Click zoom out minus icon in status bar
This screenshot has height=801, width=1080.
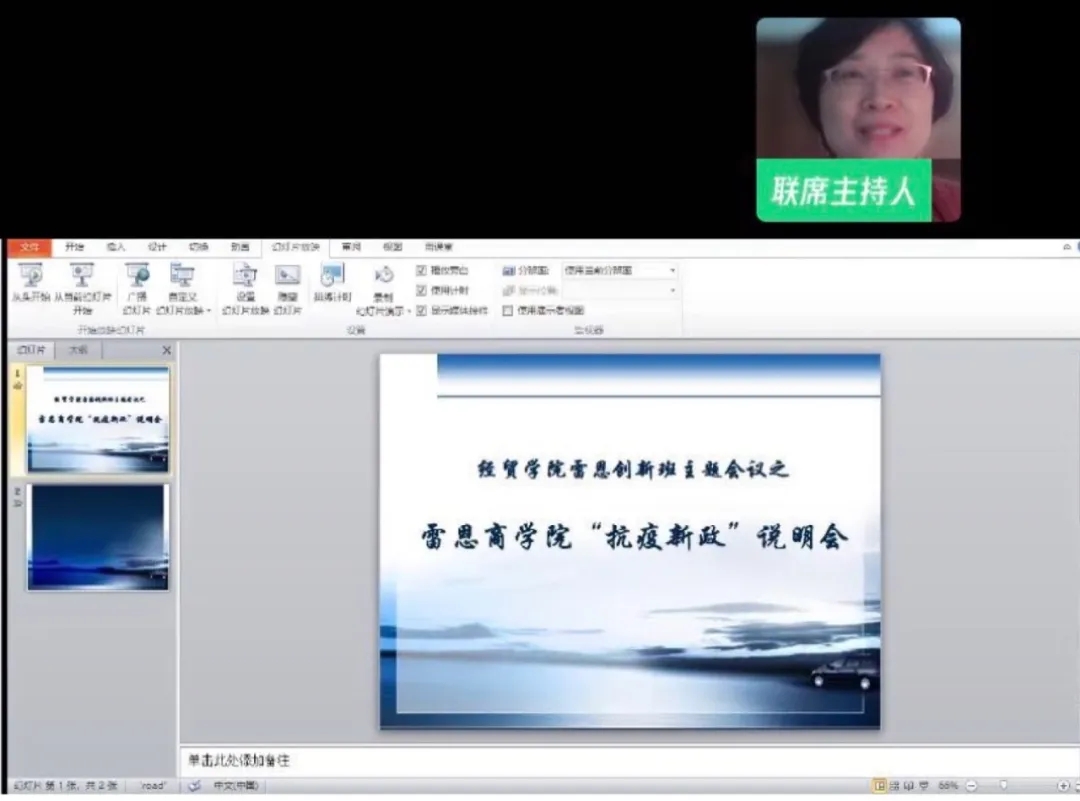pos(968,786)
